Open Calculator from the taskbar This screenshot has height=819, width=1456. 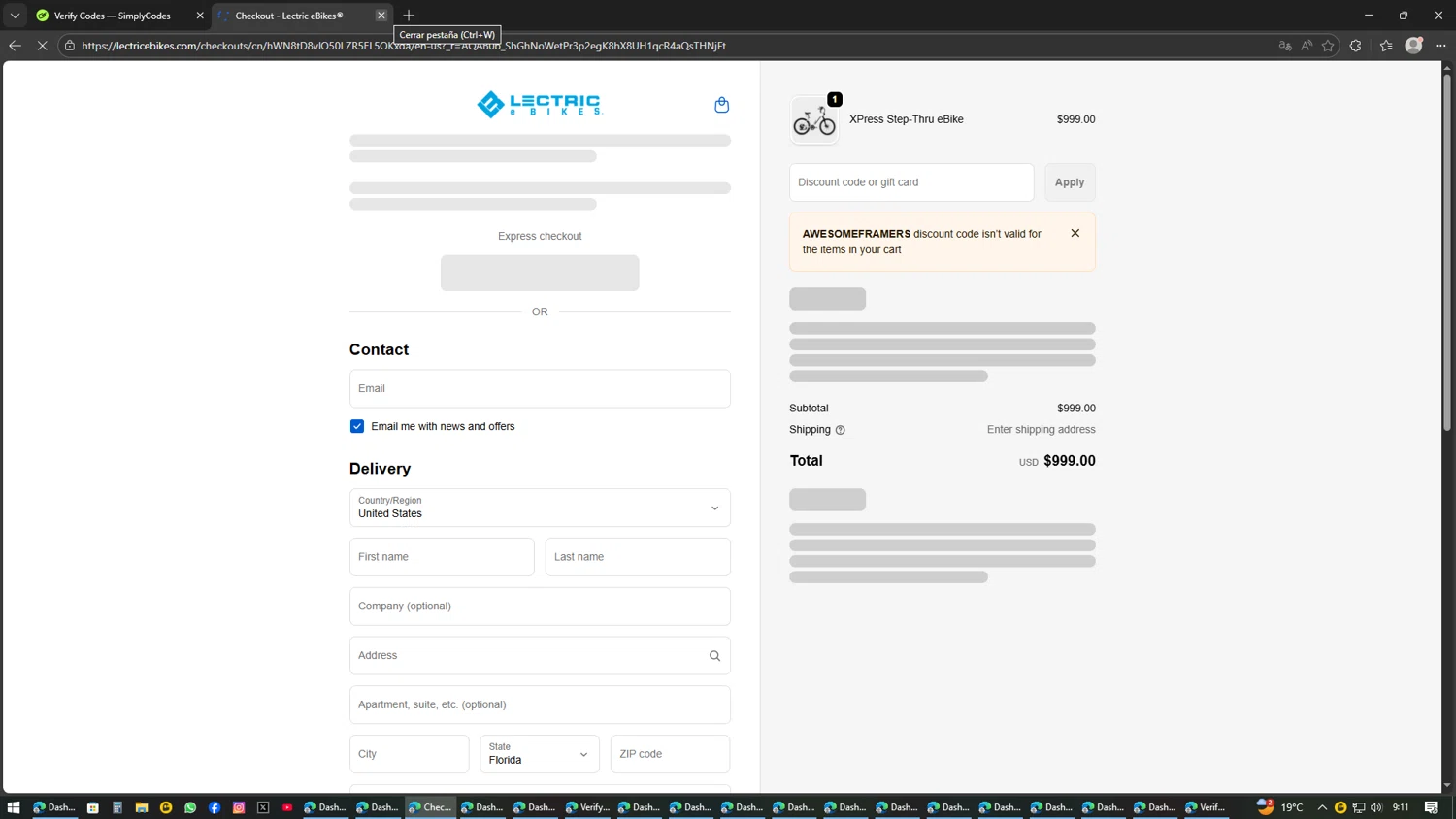point(117,807)
